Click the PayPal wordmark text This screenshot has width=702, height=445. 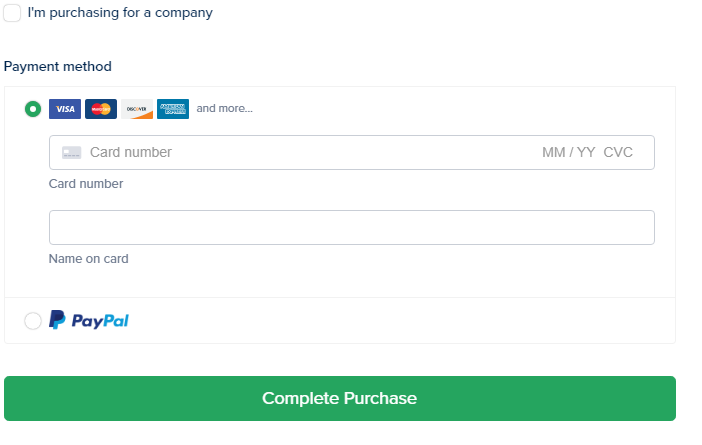100,321
